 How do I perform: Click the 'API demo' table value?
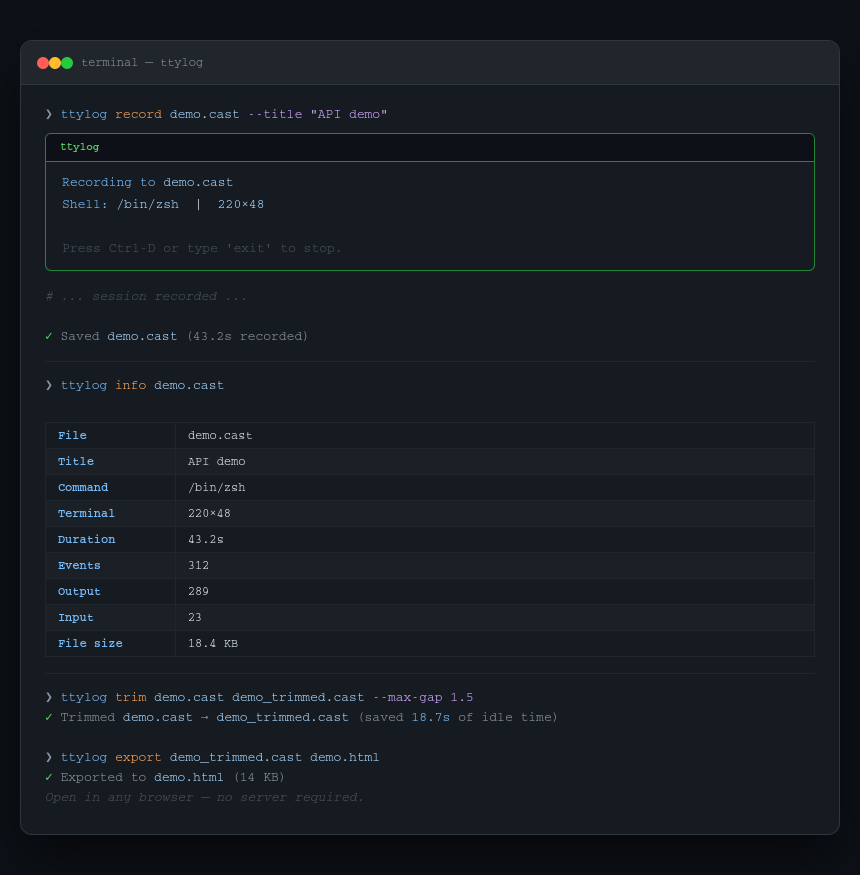pos(217,461)
